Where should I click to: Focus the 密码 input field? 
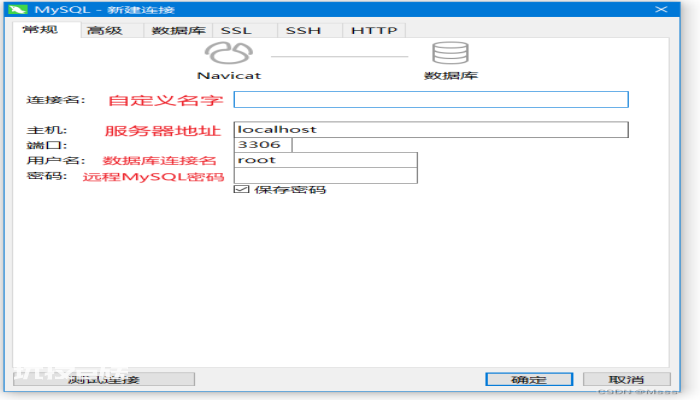coord(325,175)
